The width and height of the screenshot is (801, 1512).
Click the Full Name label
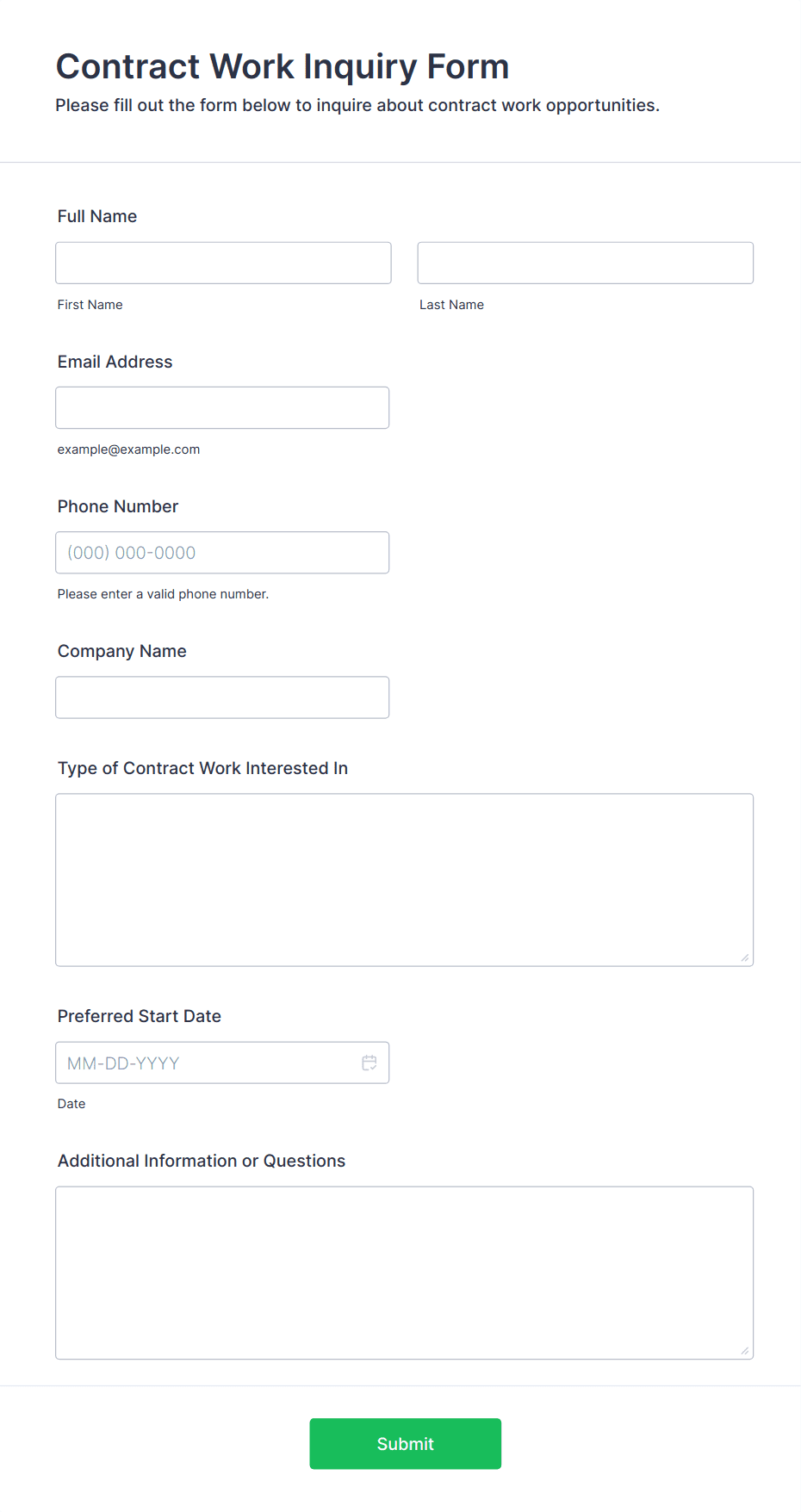pos(97,216)
